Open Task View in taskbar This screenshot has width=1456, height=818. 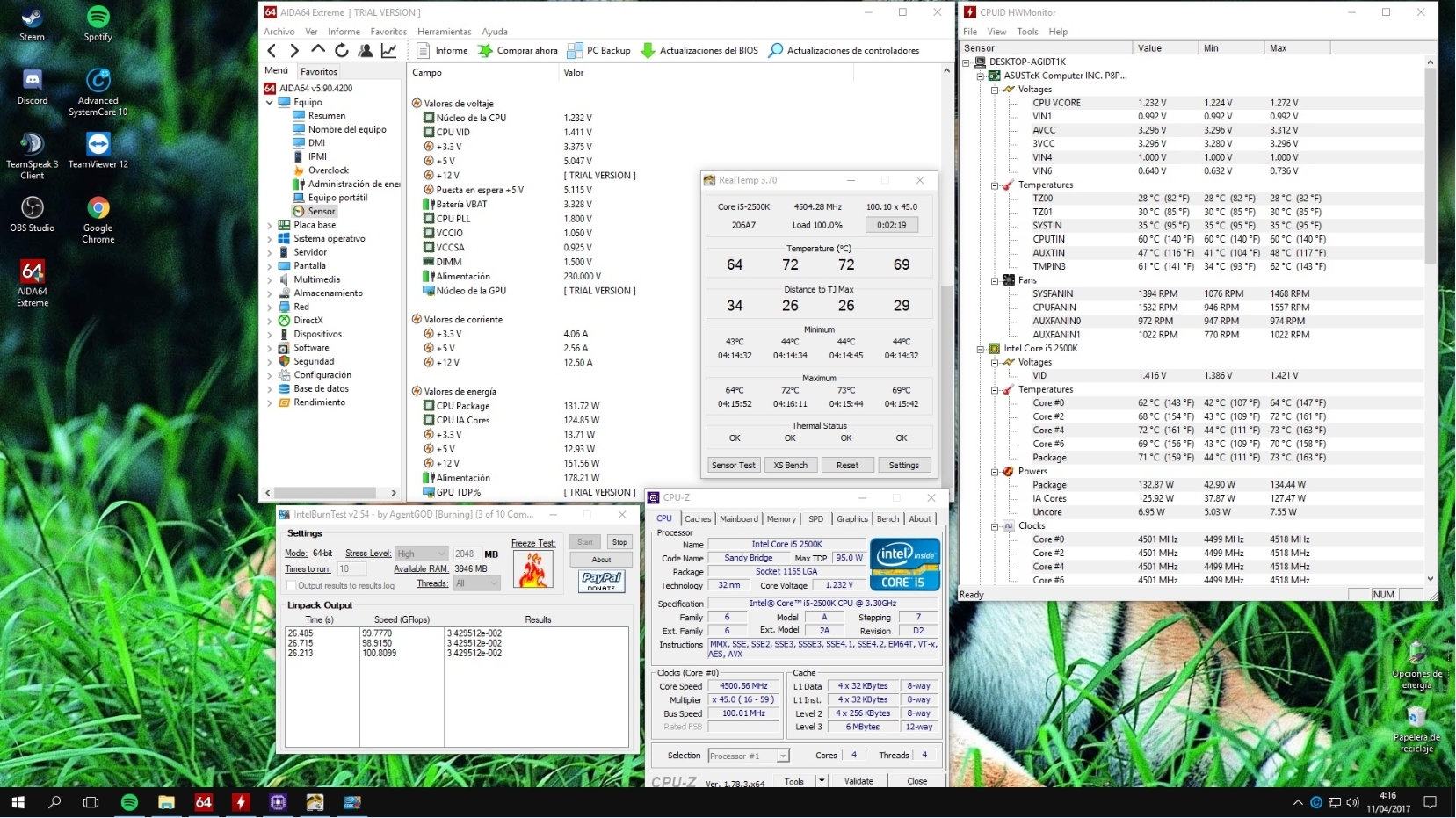(x=91, y=802)
